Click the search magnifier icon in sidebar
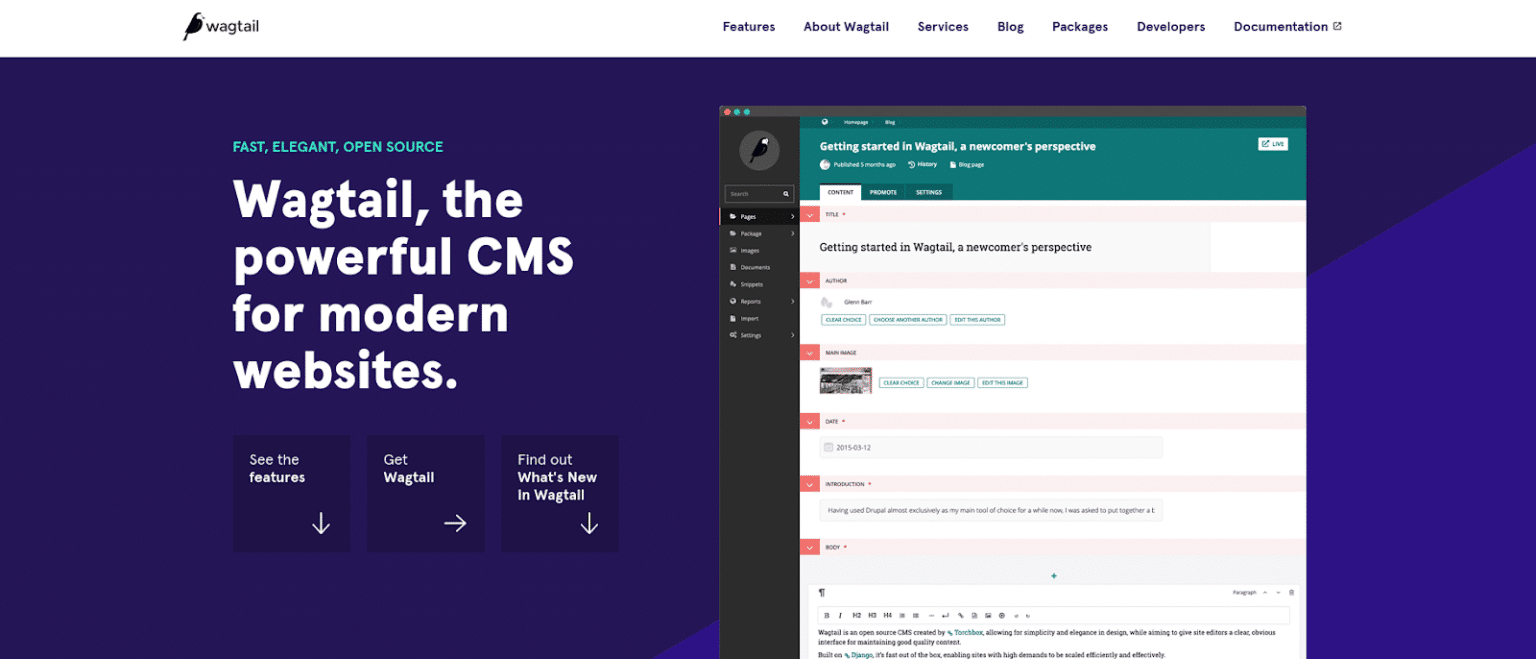This screenshot has height=659, width=1536. (786, 194)
